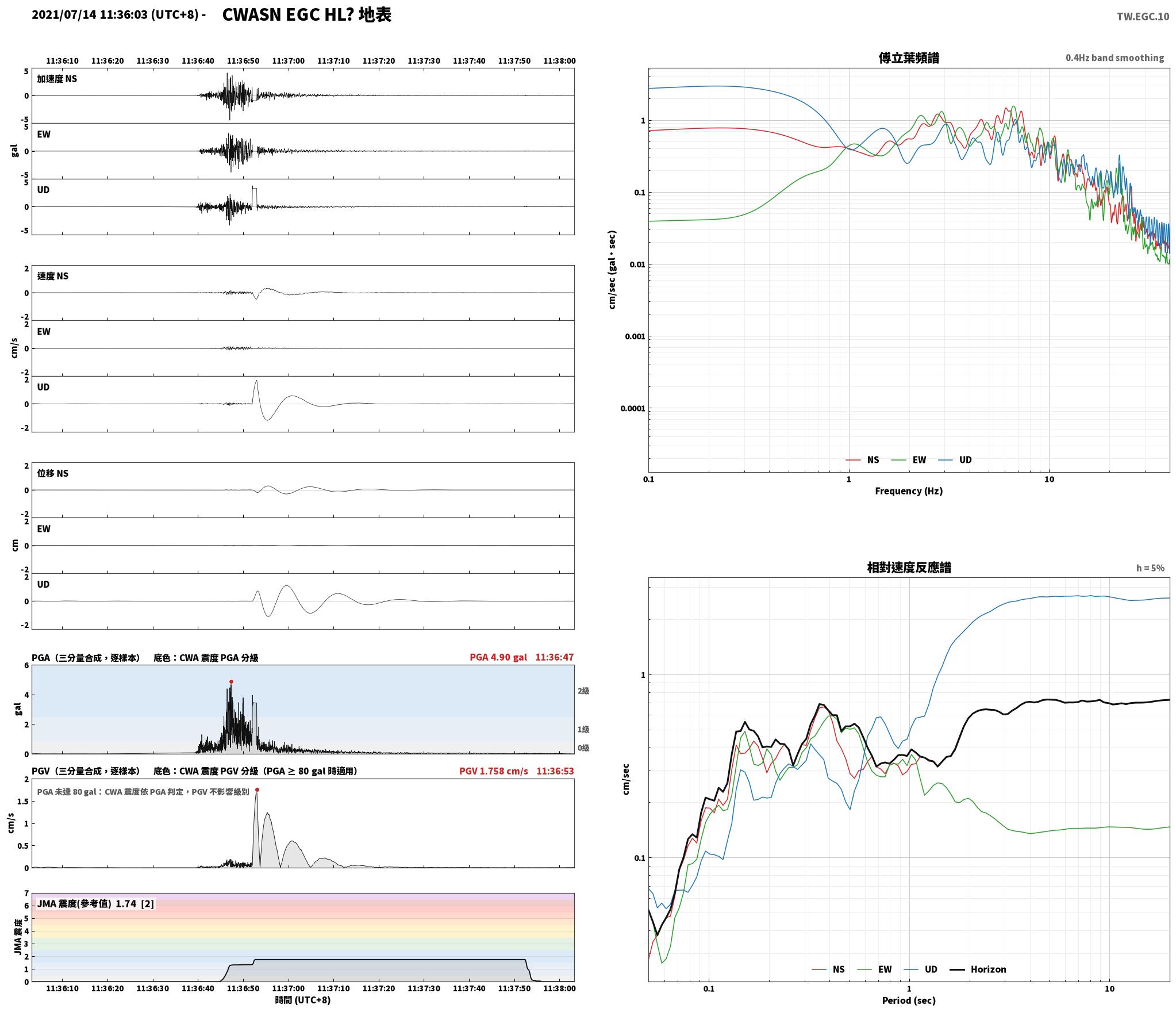This screenshot has width=1176, height=1012.
Task: Click the 相對速度反應譜 chart title
Action: [909, 568]
